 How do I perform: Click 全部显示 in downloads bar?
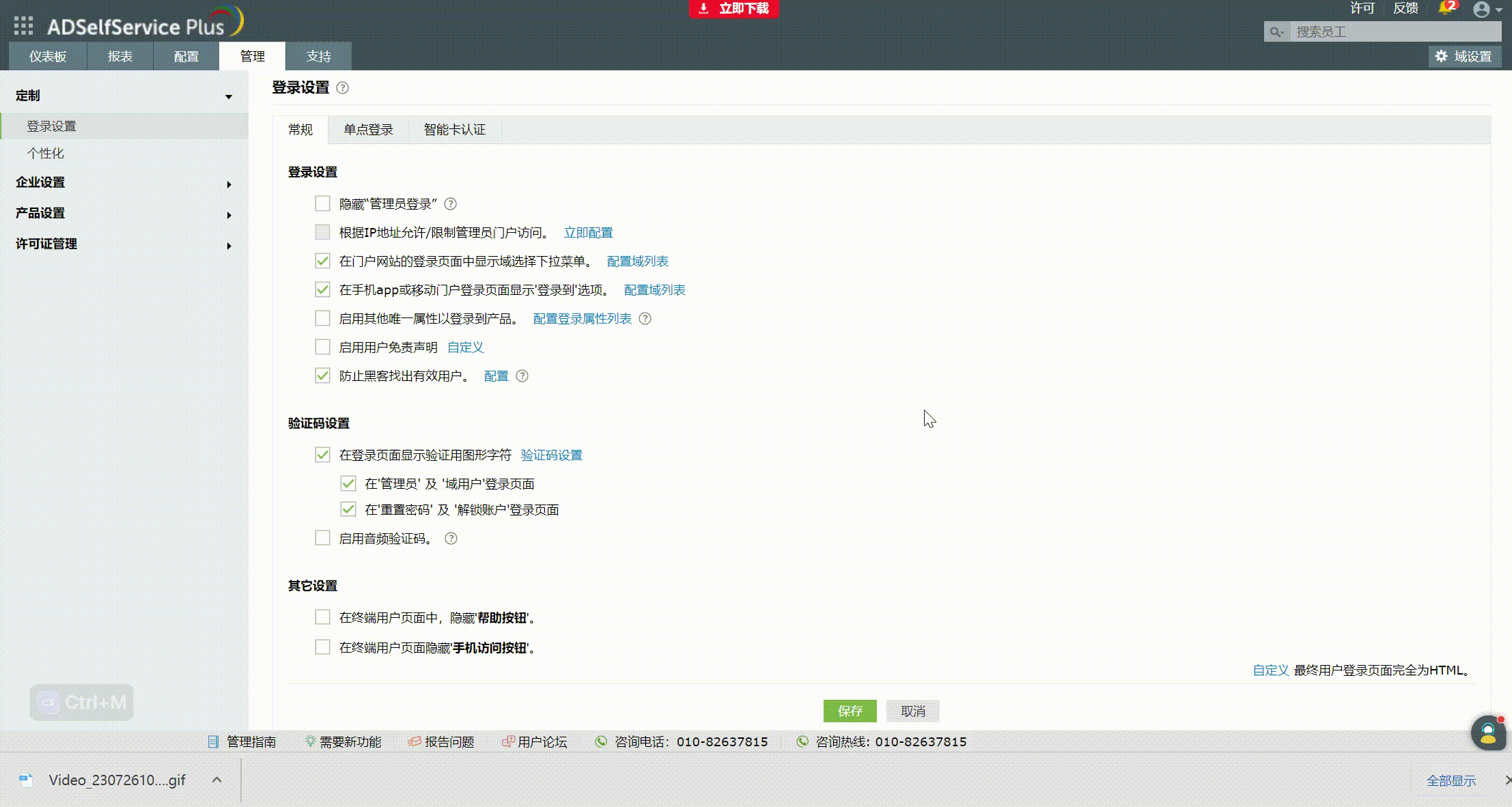(x=1451, y=780)
